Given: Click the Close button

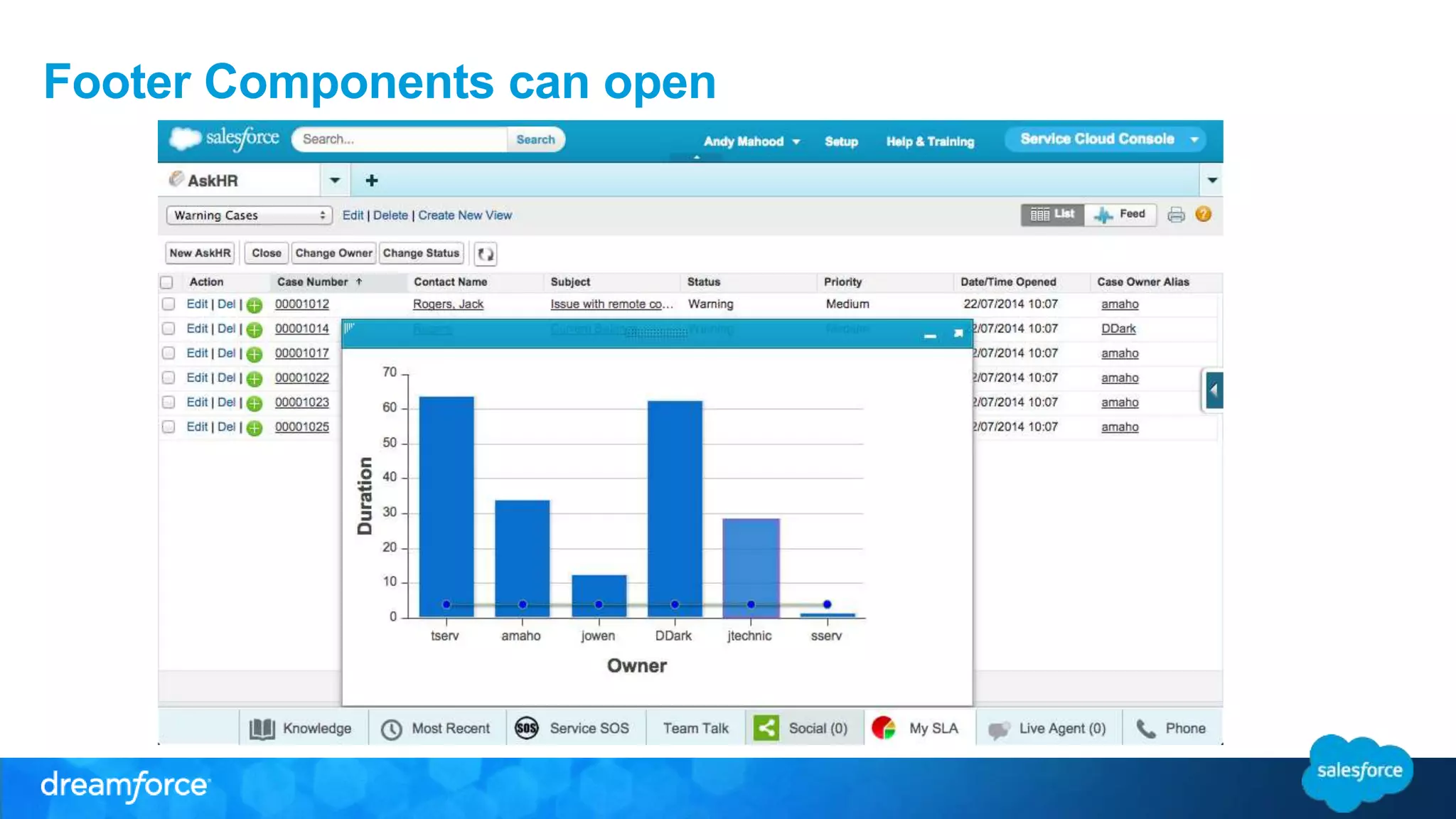Looking at the screenshot, I should pos(267,253).
